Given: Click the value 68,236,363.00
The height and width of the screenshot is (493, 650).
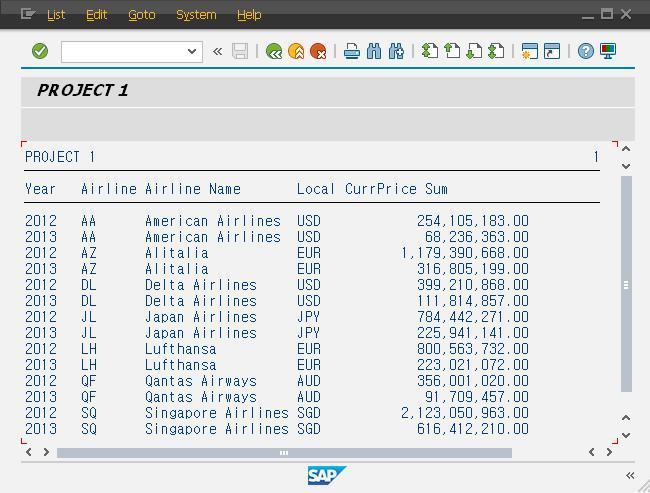Looking at the screenshot, I should point(477,237).
